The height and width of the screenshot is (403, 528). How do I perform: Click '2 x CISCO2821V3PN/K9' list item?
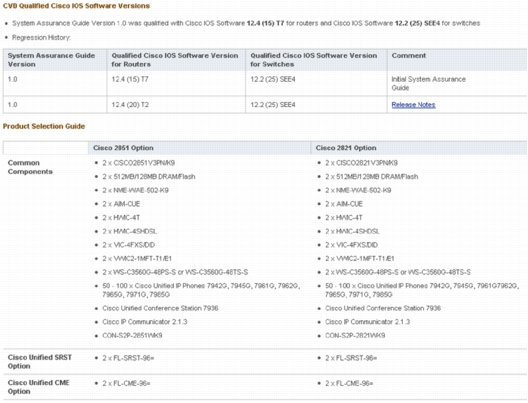tap(361, 163)
